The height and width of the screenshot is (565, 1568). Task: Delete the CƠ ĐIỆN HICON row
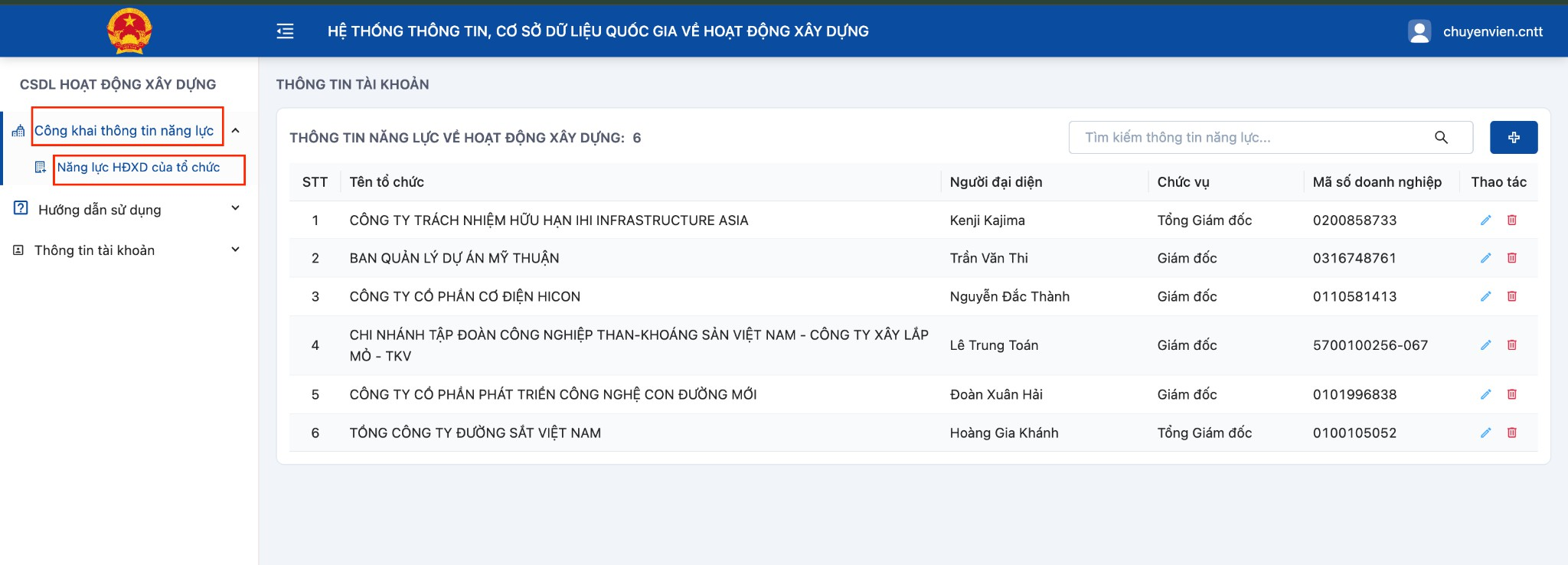point(1512,296)
